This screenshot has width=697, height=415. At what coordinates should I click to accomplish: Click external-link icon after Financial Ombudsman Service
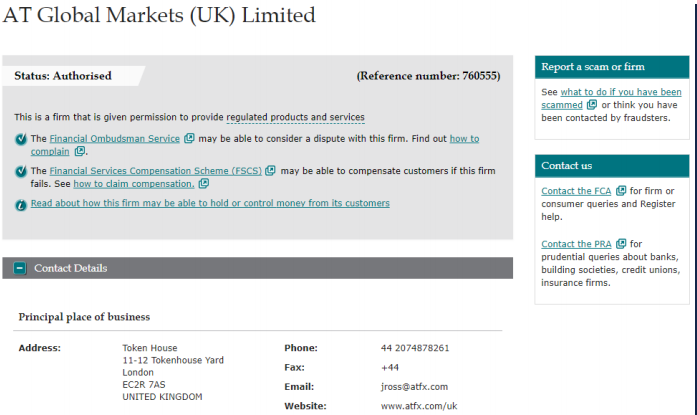pyautogui.click(x=189, y=139)
